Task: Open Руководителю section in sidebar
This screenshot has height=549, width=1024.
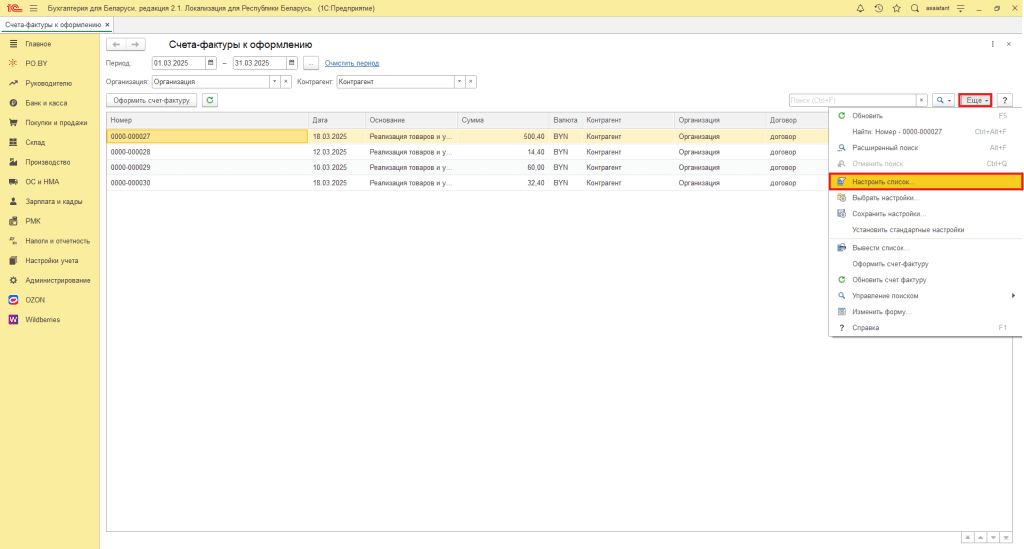Action: point(50,84)
